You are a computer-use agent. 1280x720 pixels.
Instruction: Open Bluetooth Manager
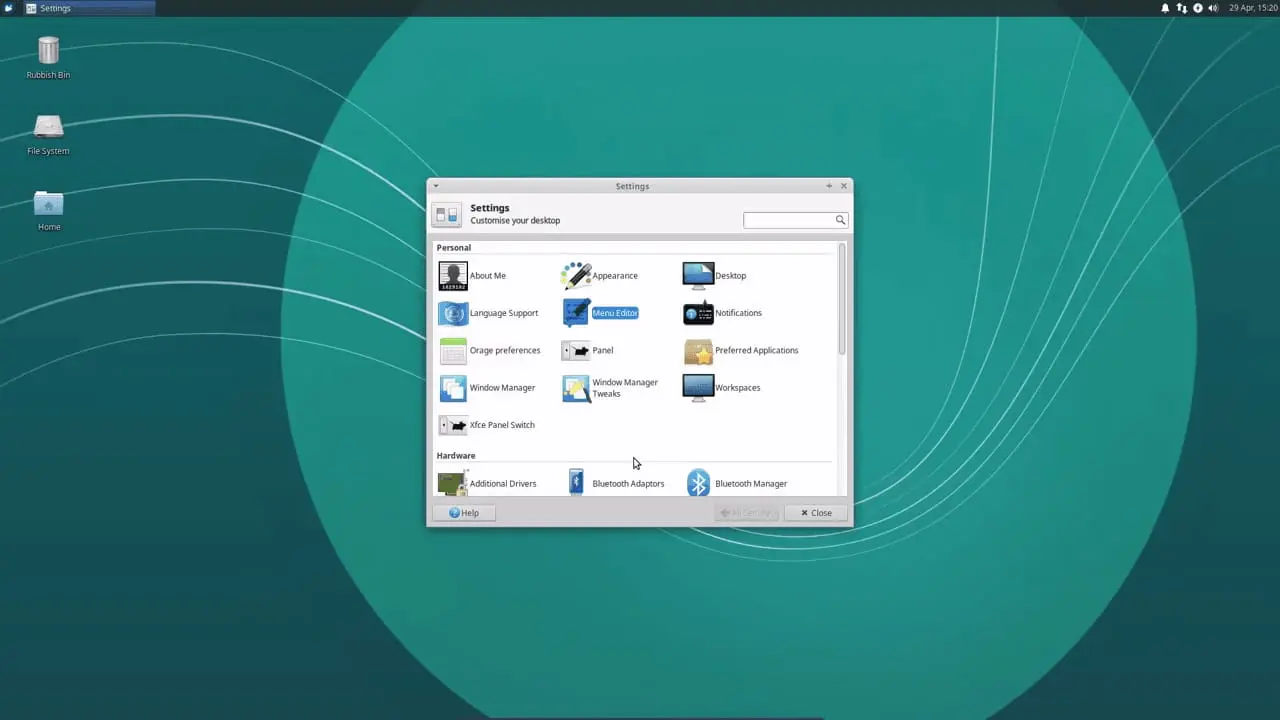pos(737,484)
